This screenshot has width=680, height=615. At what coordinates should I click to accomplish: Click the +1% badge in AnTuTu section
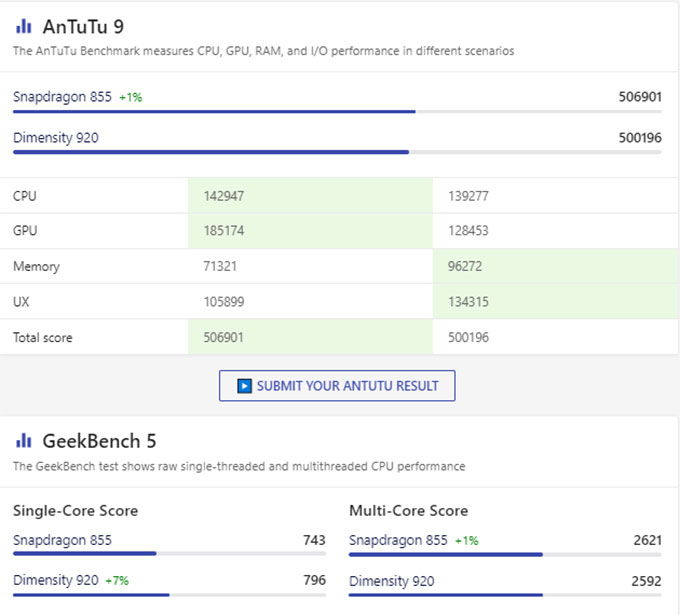pos(131,97)
